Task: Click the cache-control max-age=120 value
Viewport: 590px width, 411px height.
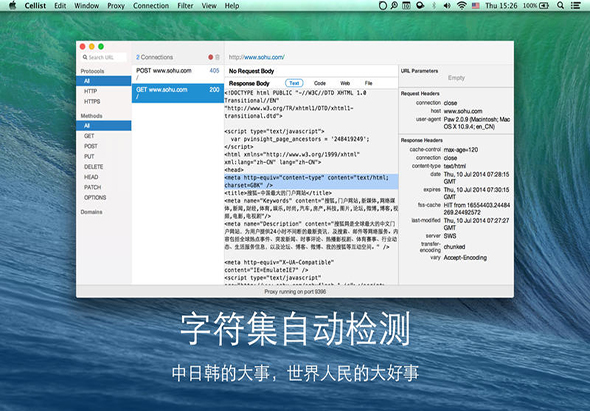Action: [x=461, y=150]
